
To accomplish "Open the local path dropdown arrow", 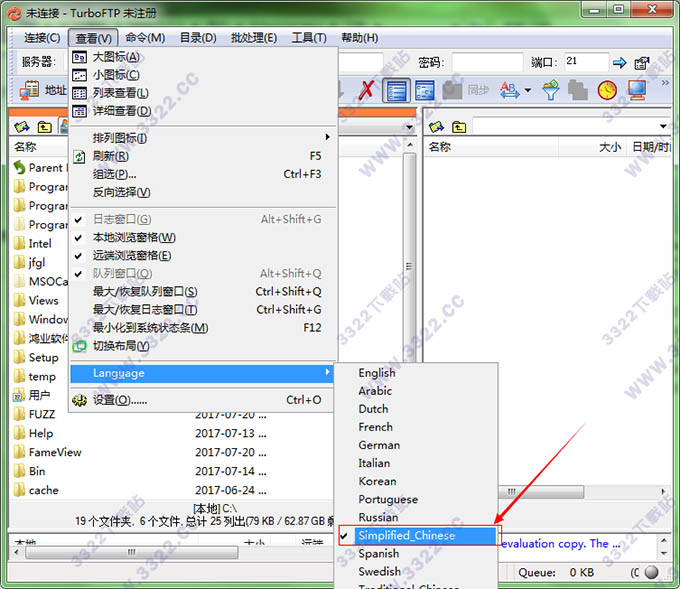I will coord(409,128).
